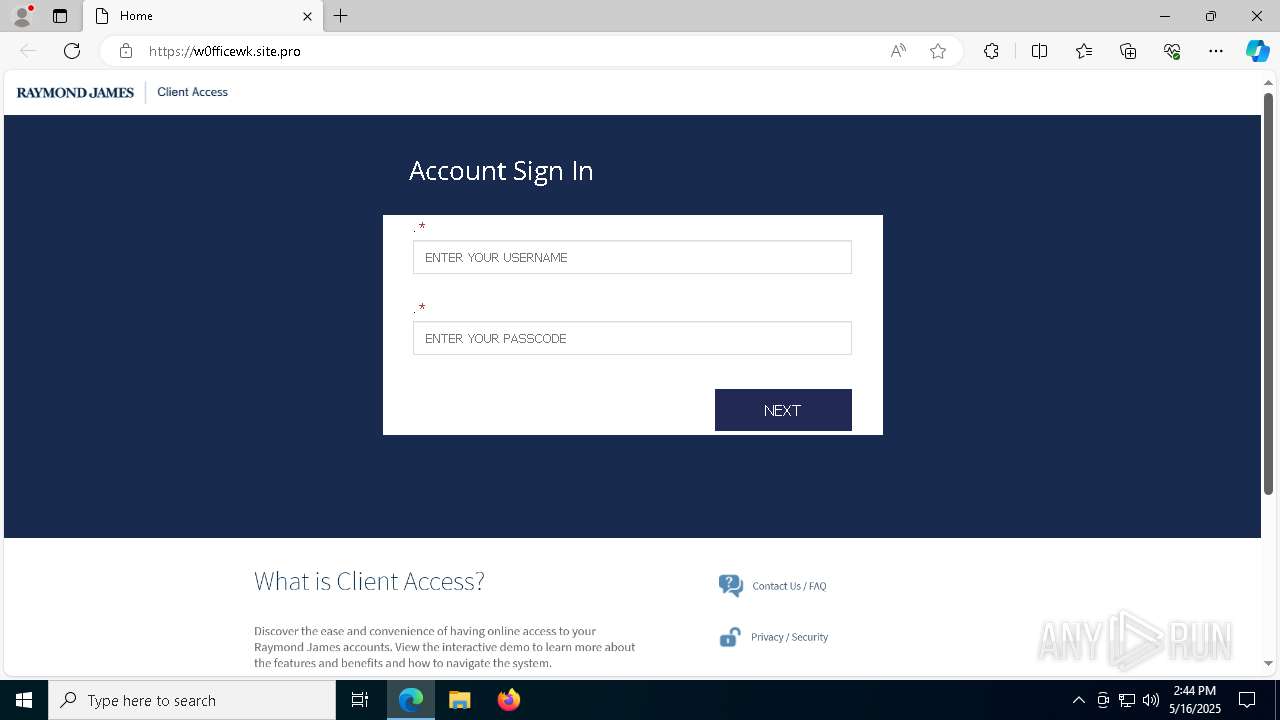Open the Contact Us / FAQ link
Image resolution: width=1280 pixels, height=720 pixels.
789,586
